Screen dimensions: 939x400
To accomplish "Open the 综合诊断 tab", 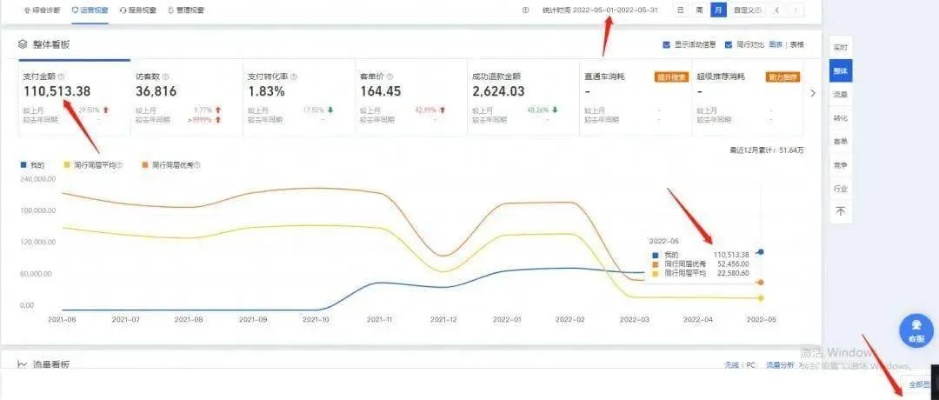I will [42, 10].
